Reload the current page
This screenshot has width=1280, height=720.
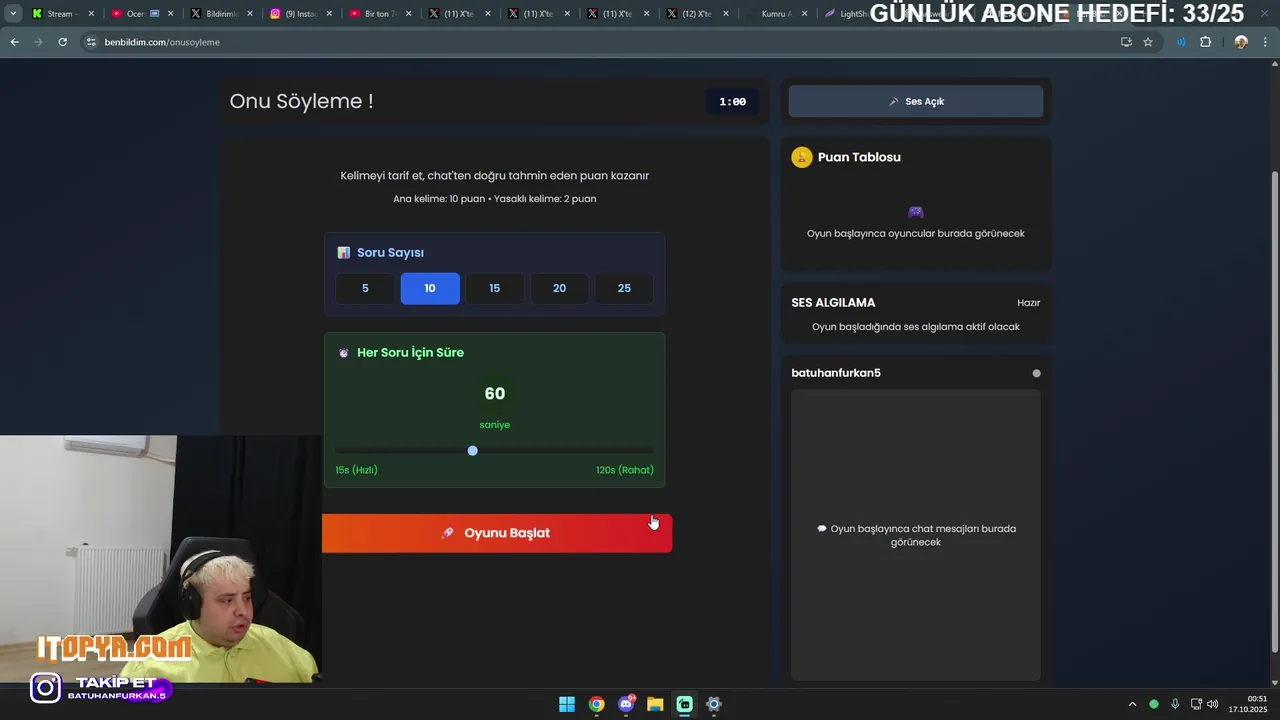pyautogui.click(x=62, y=42)
